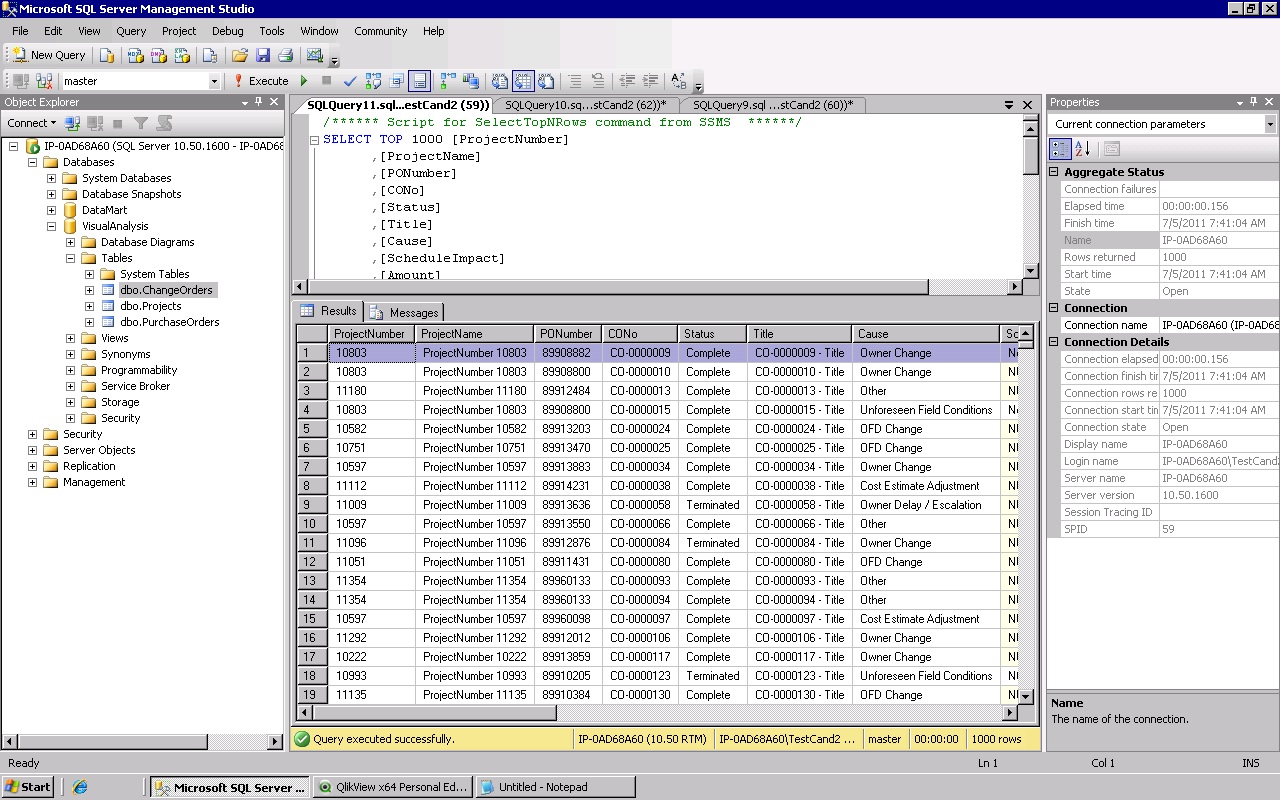
Task: Sort properties alphabetically with the A-Z icon
Action: click(x=1083, y=149)
